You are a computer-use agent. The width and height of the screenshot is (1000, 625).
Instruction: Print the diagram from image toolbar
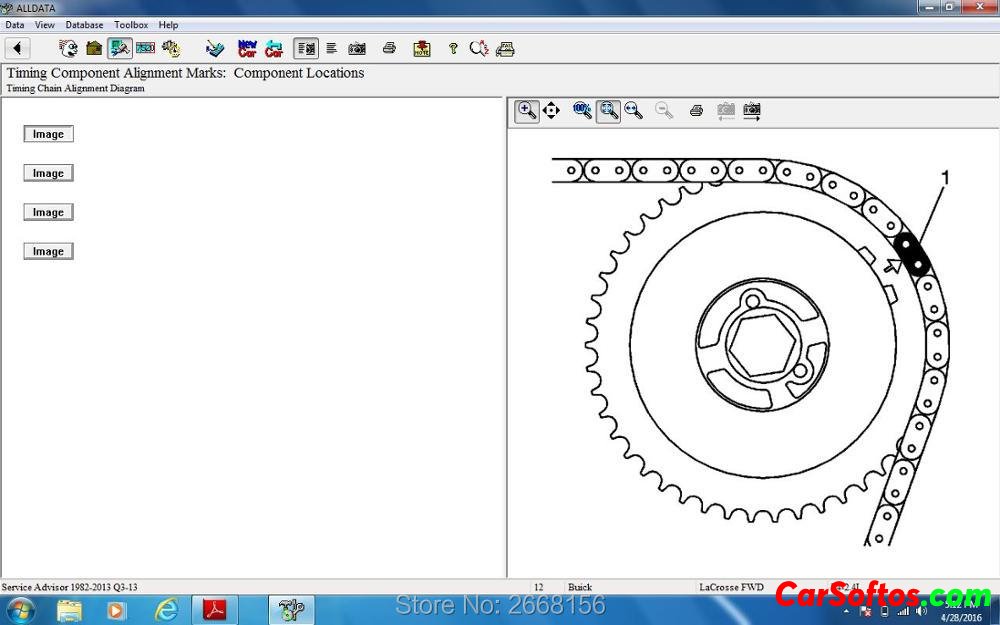(x=696, y=111)
